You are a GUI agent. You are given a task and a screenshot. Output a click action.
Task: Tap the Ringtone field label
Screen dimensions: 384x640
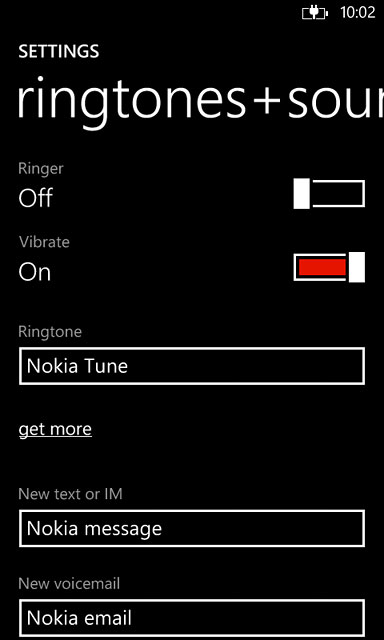50,332
